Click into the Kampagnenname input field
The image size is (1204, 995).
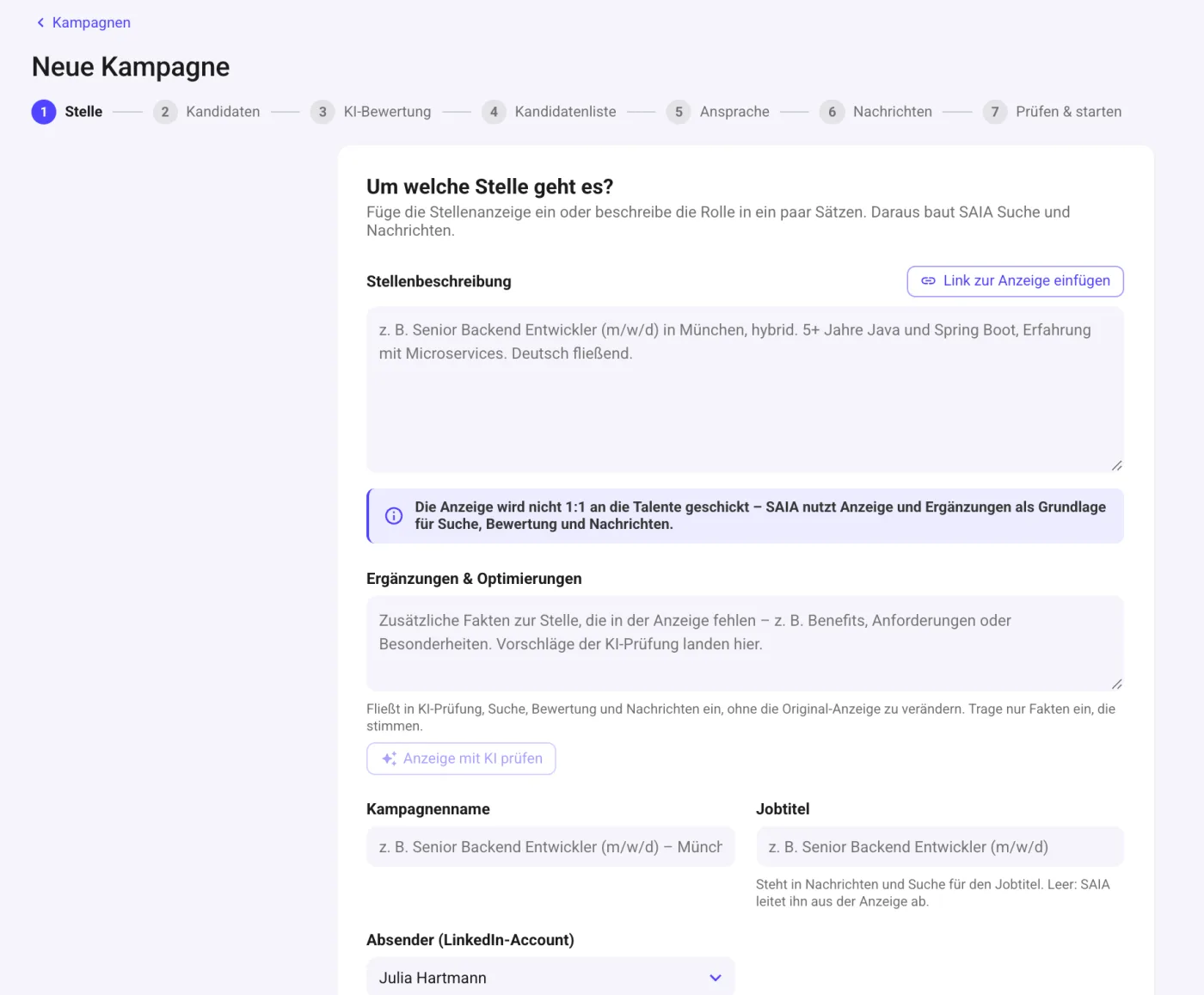click(x=550, y=847)
